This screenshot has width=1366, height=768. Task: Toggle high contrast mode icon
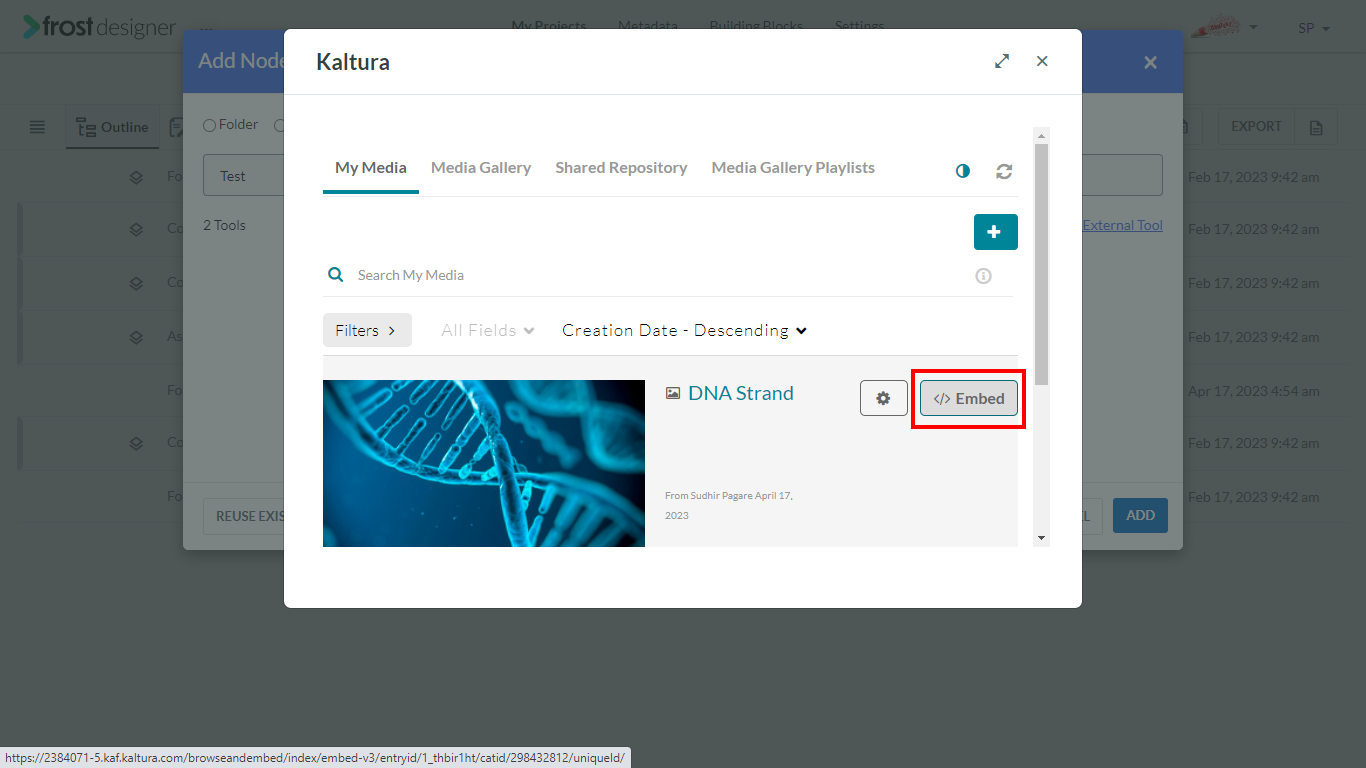tap(962, 171)
